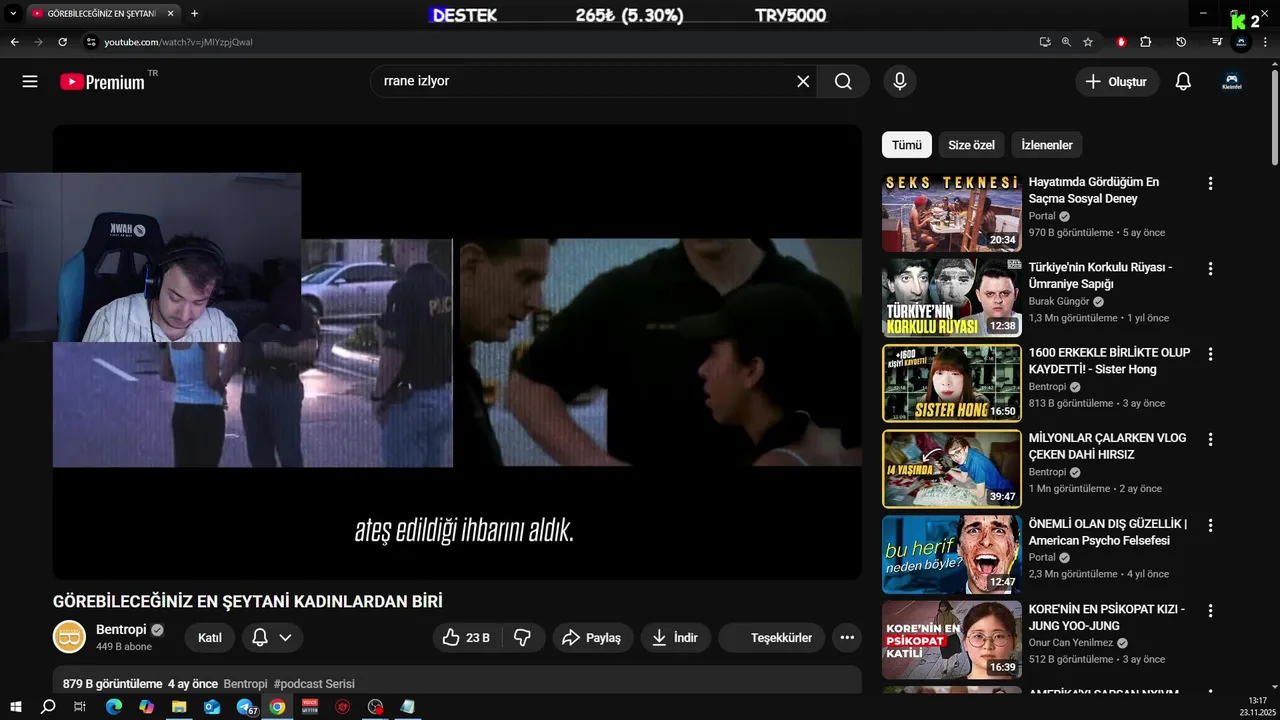The height and width of the screenshot is (720, 1280).
Task: Select the İzlenenler filter chip
Action: pos(1047,145)
